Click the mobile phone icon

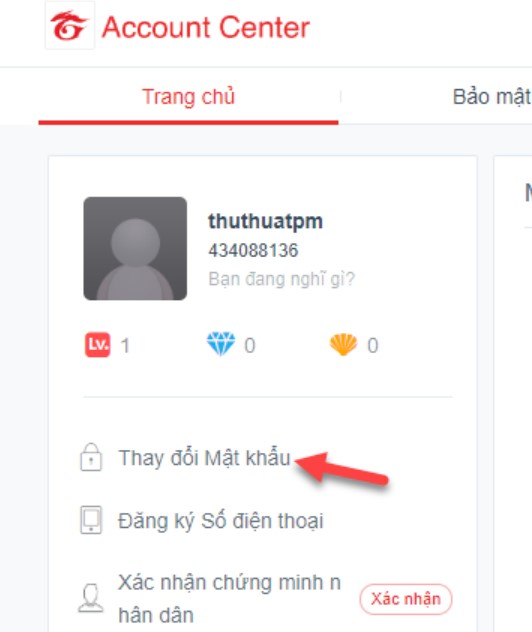pyautogui.click(x=91, y=520)
